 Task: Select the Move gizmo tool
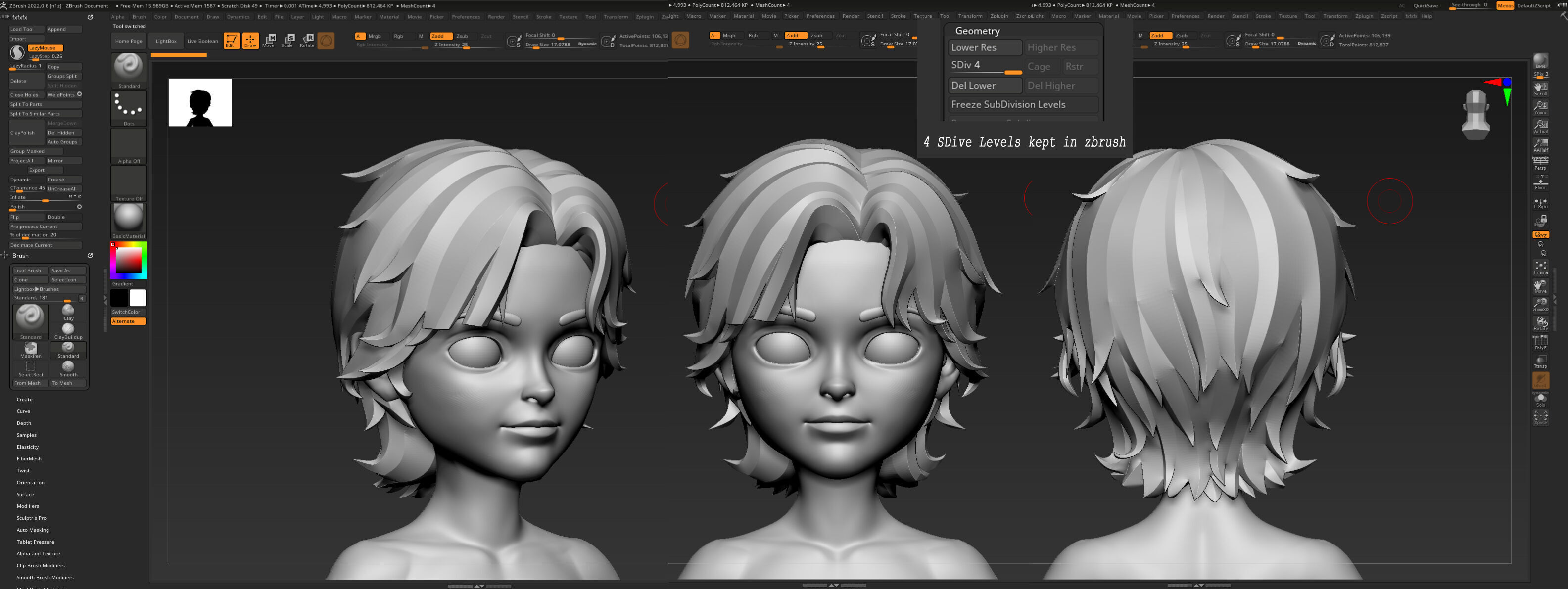tap(269, 41)
